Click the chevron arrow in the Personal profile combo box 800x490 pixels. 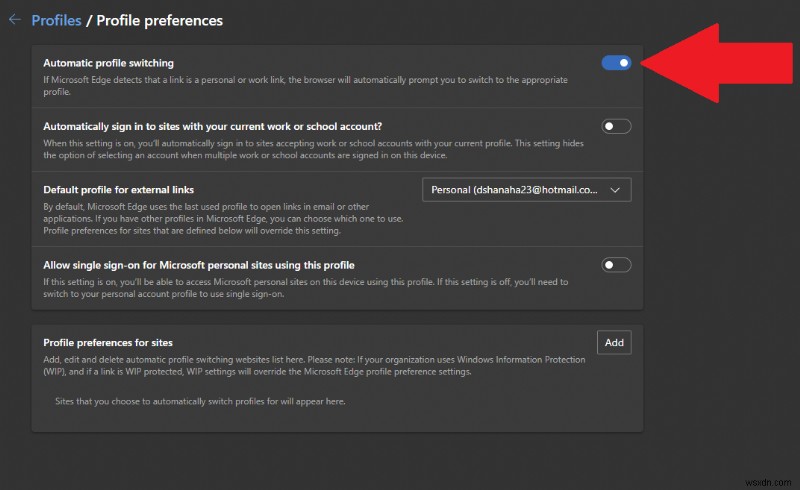tap(615, 189)
